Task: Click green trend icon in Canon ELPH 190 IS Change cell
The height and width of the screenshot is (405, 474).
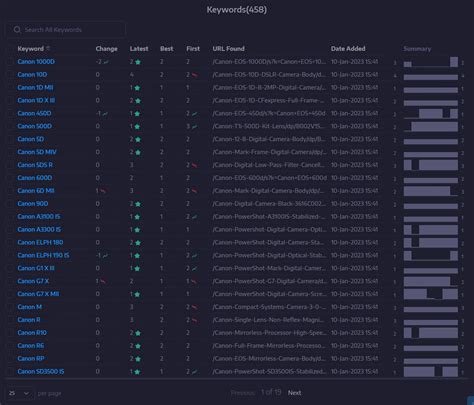Action: pos(105,256)
